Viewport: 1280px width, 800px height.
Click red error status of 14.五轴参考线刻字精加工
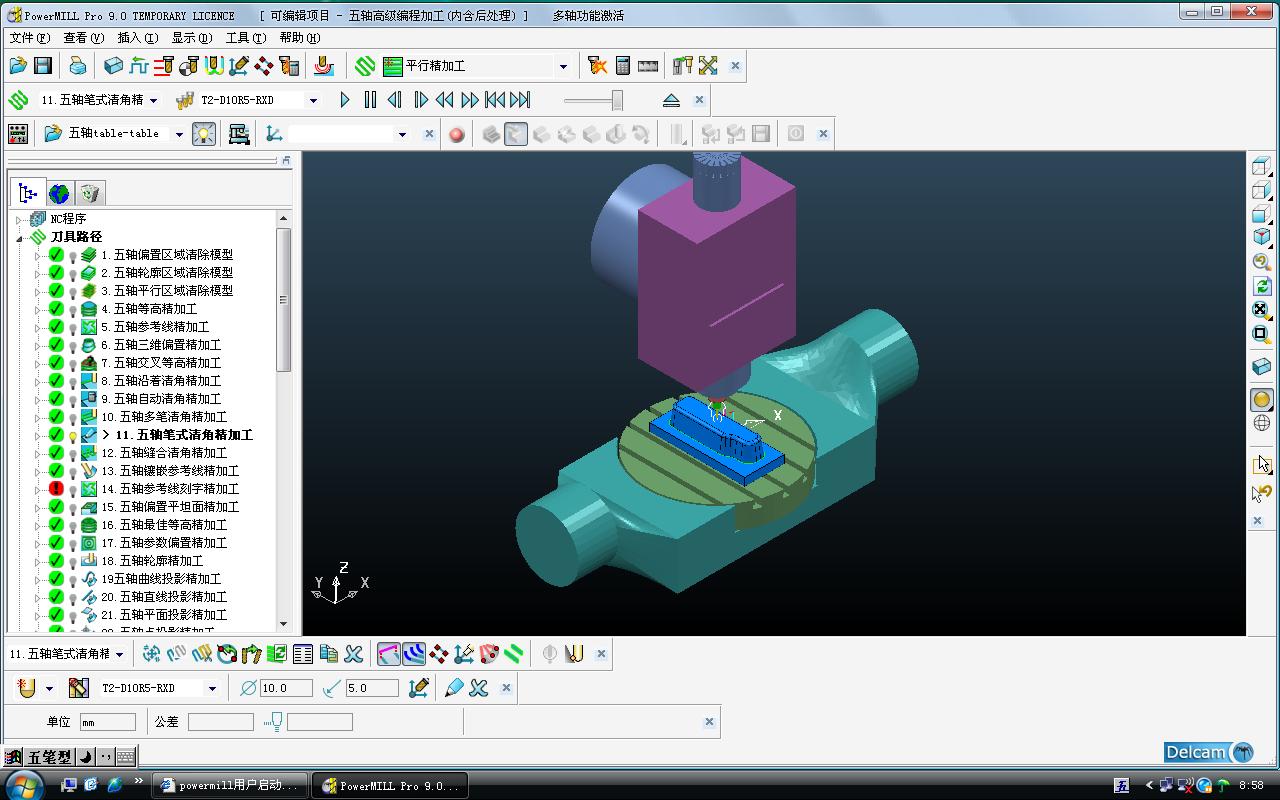(x=56, y=489)
